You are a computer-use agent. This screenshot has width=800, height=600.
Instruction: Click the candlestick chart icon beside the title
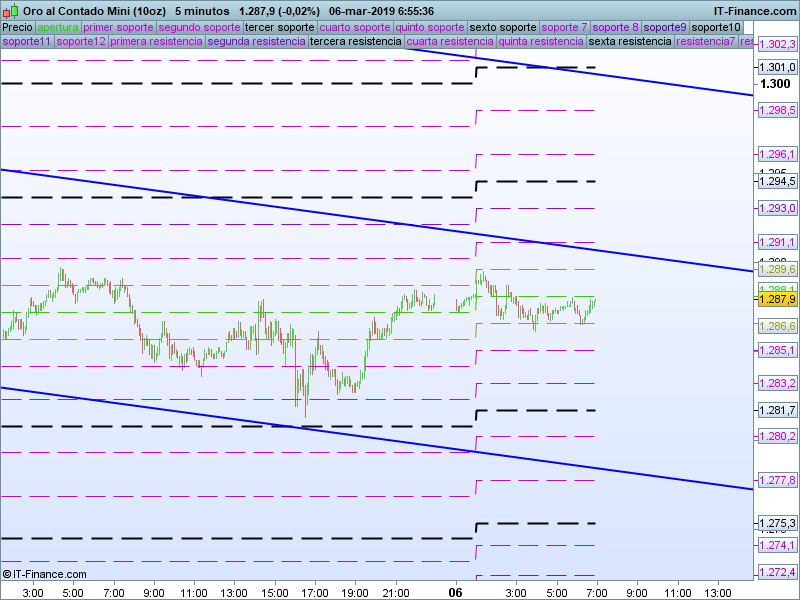(11, 9)
